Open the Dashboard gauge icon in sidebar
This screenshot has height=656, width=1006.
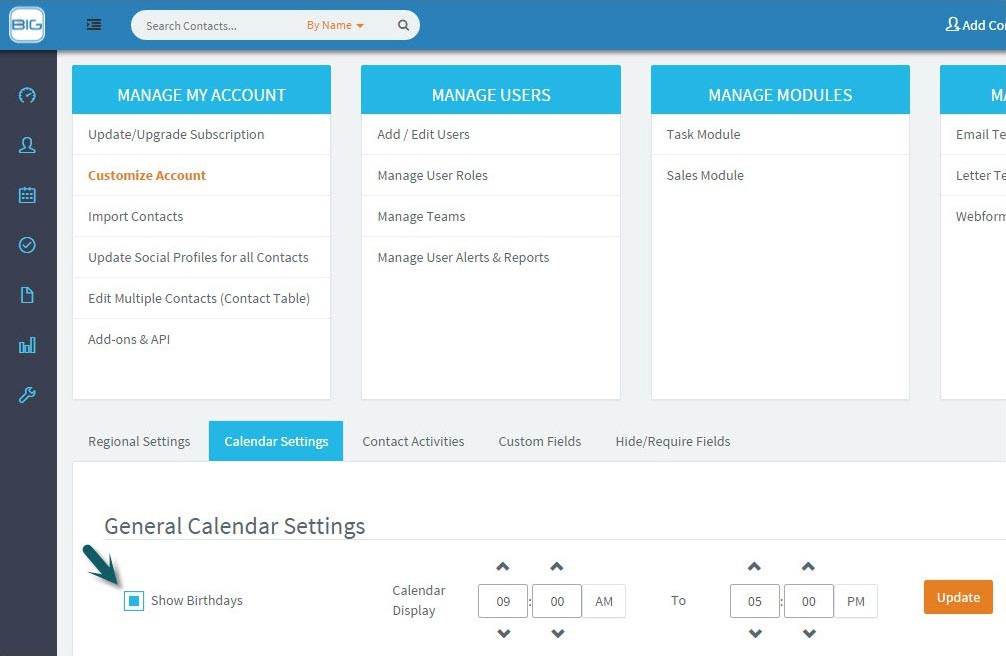(27, 96)
